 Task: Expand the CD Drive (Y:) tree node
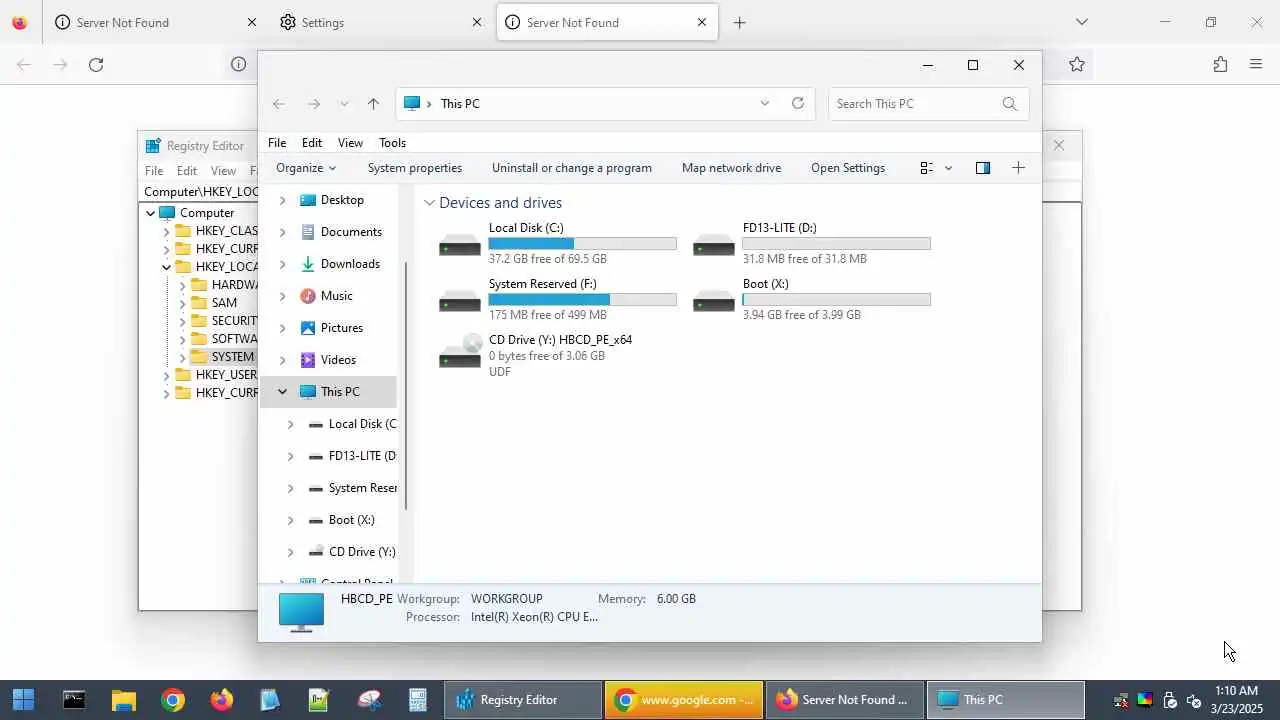[290, 552]
